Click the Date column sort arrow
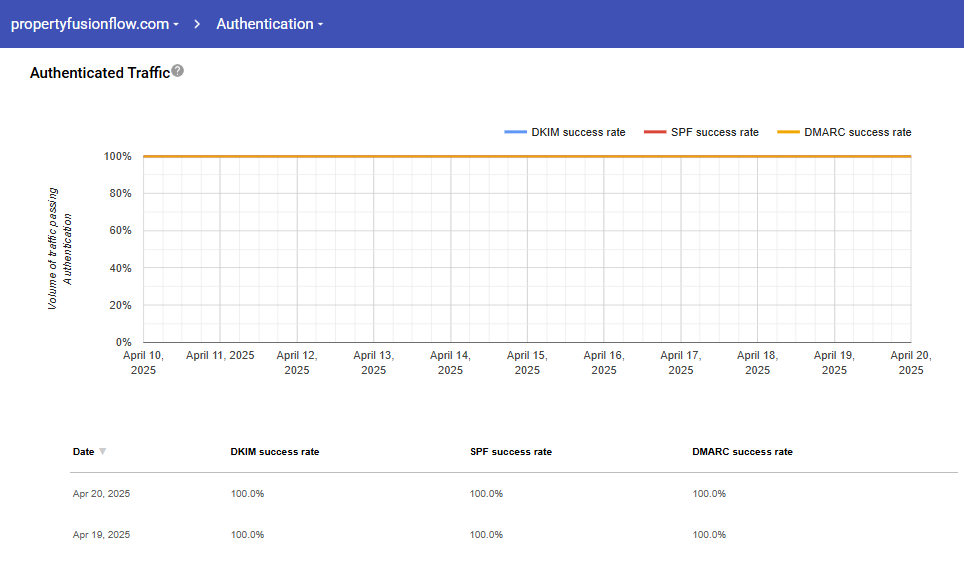The height and width of the screenshot is (562, 964). point(102,452)
